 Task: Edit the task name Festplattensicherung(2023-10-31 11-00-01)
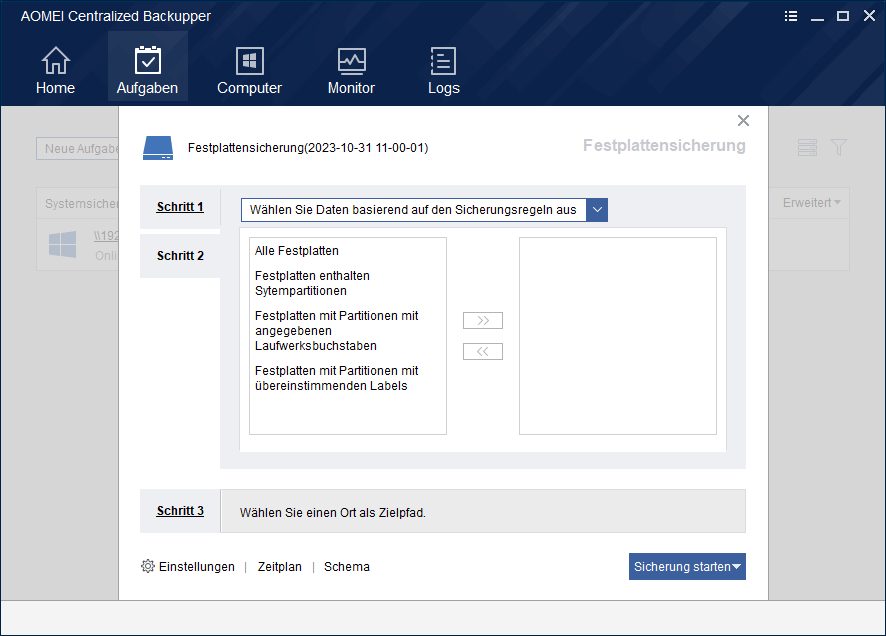[308, 147]
